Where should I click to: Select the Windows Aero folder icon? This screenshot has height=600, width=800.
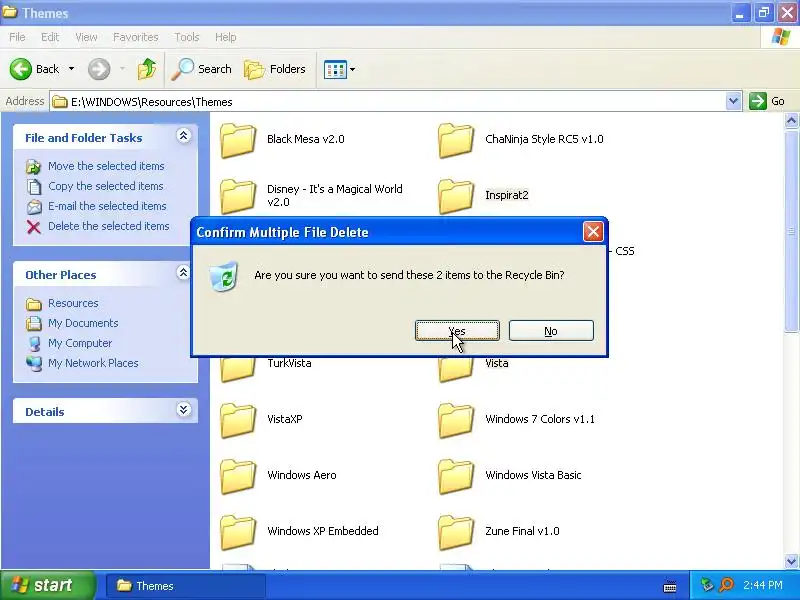[238, 476]
